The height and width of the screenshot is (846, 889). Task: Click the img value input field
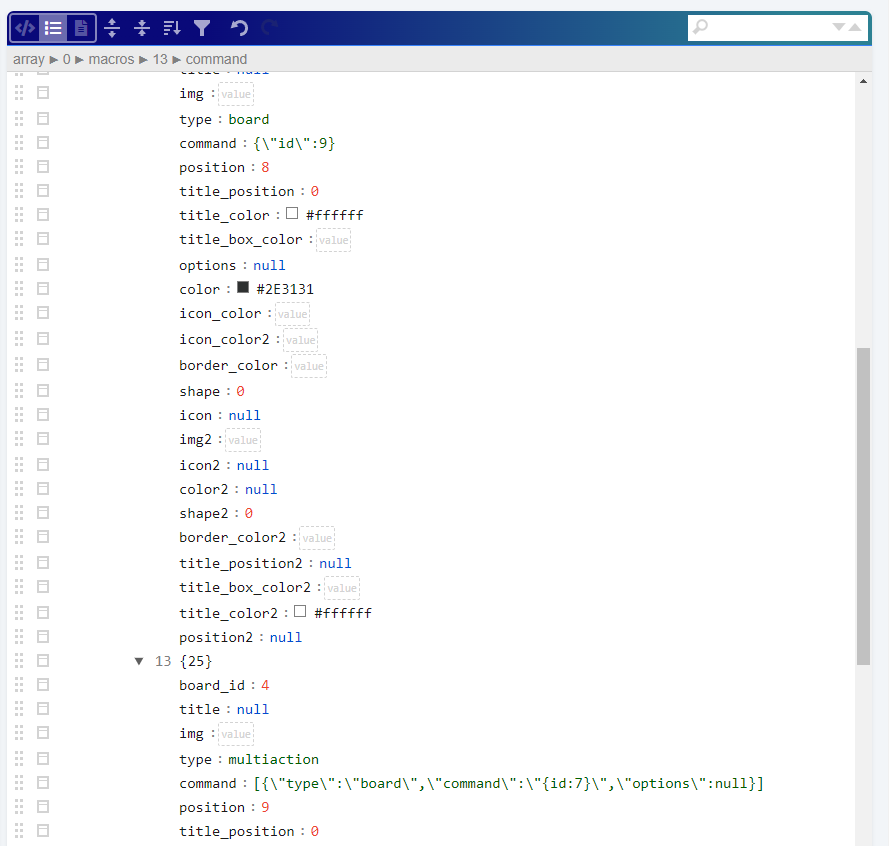point(236,93)
